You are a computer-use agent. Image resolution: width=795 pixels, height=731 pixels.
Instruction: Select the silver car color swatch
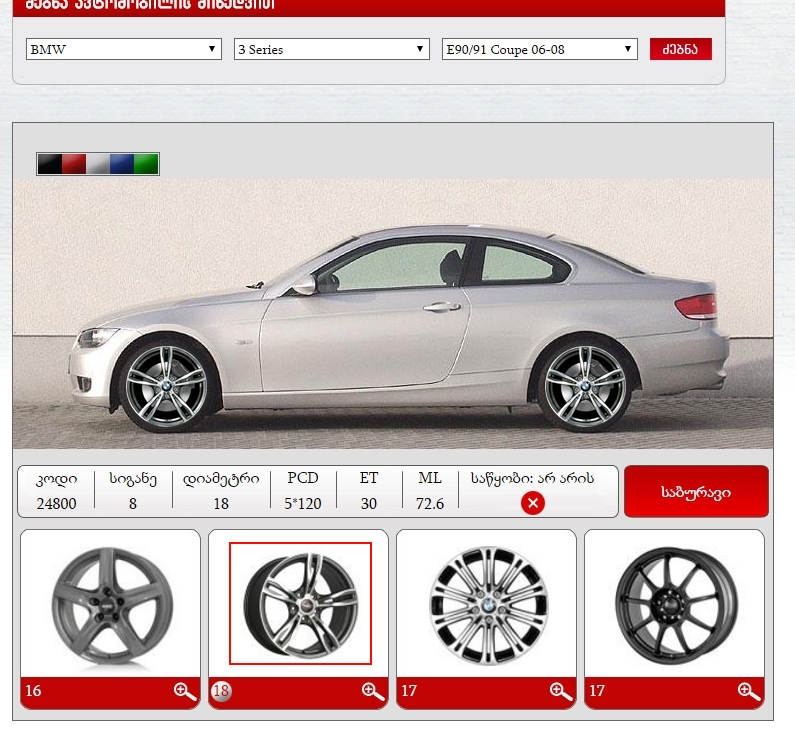tap(98, 164)
